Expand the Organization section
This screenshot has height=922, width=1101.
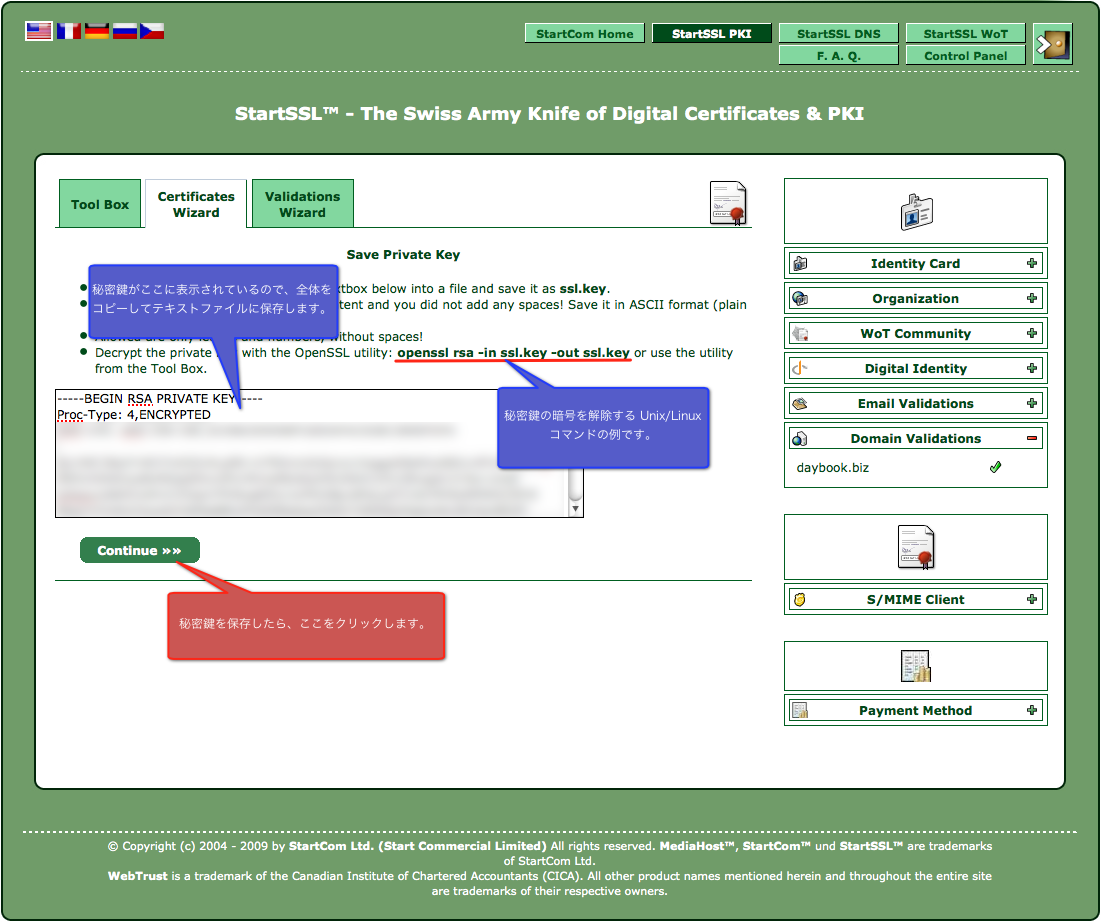pos(1031,298)
